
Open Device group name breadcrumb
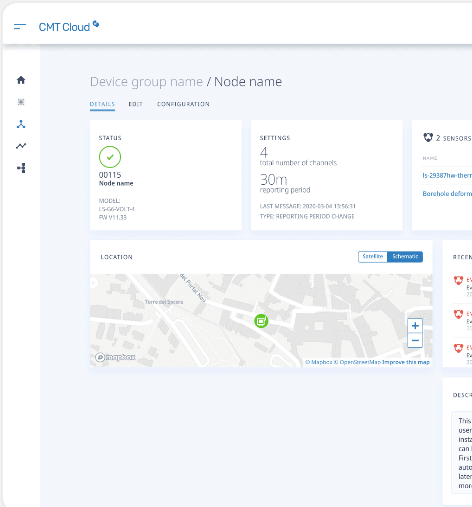[146, 82]
